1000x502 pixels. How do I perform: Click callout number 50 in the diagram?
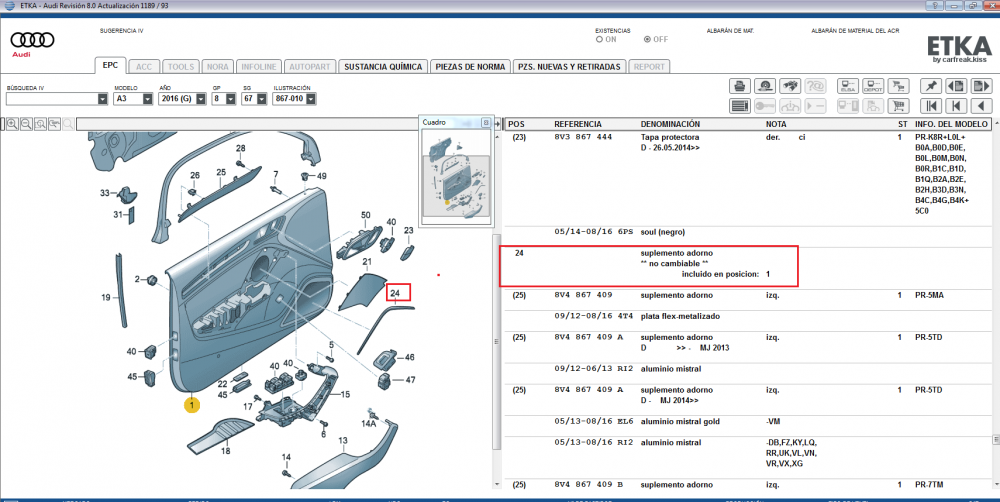[365, 215]
